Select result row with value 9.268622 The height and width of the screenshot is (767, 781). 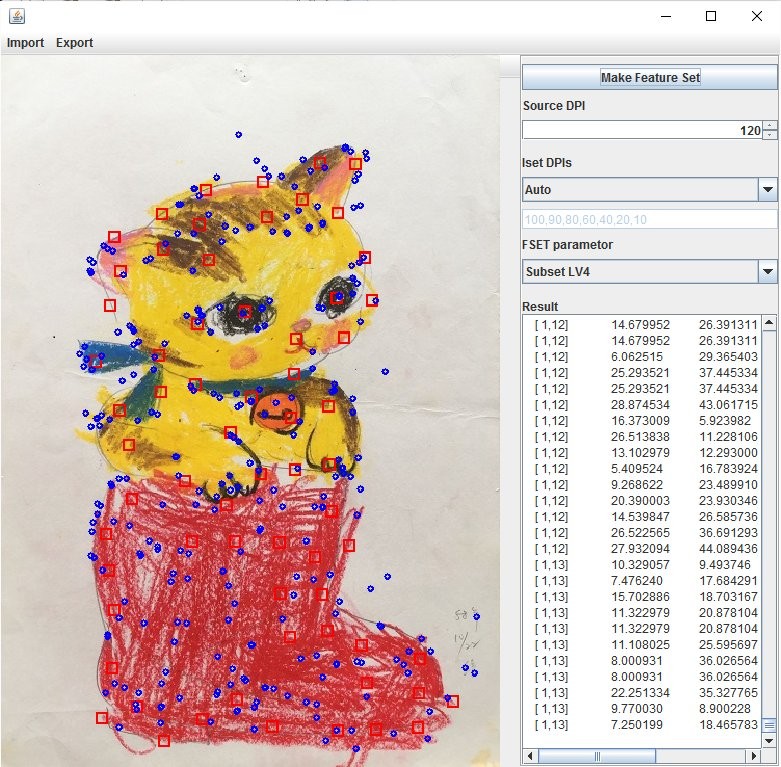[643, 485]
